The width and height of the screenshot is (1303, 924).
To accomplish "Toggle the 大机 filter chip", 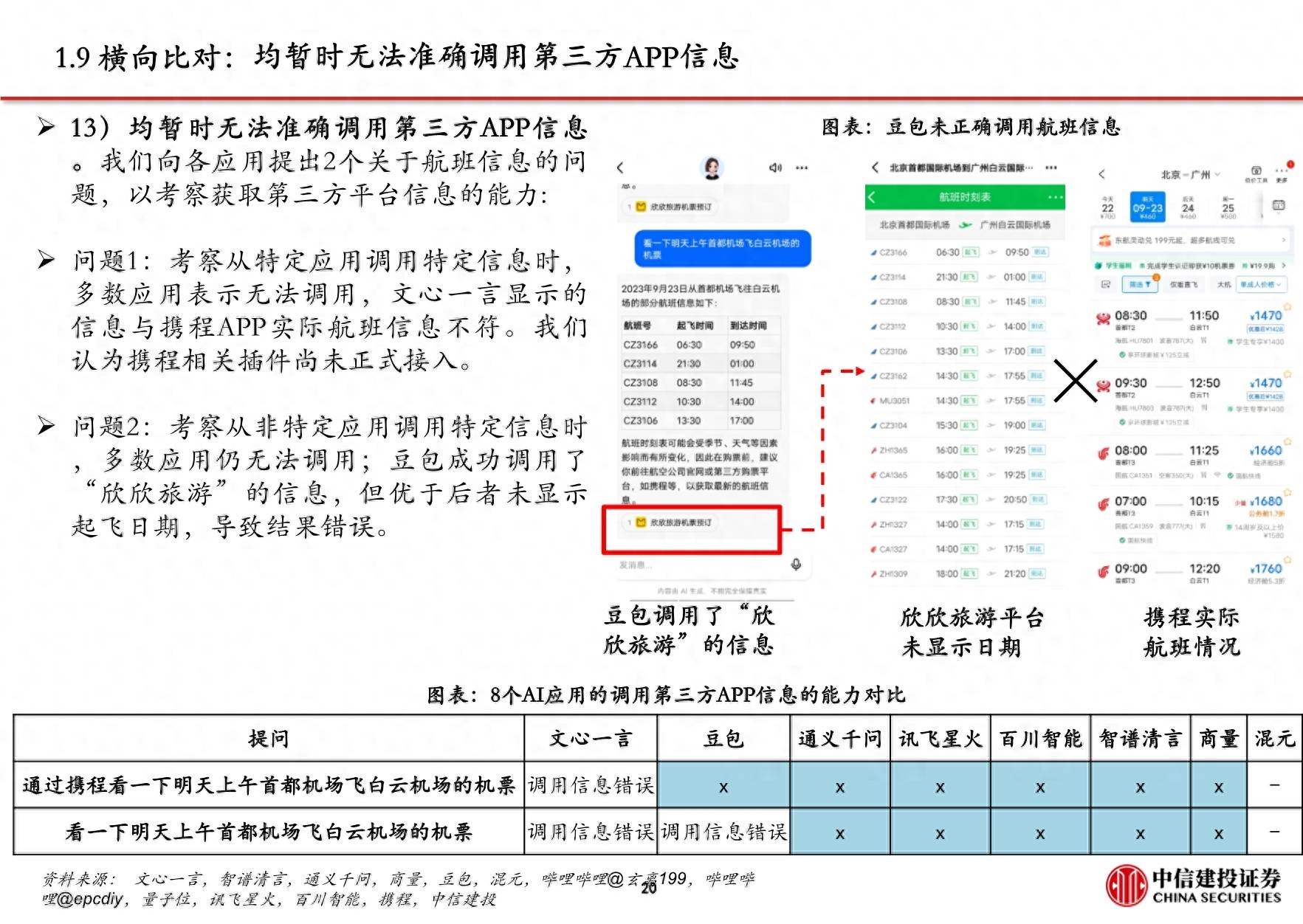I will click(1224, 284).
